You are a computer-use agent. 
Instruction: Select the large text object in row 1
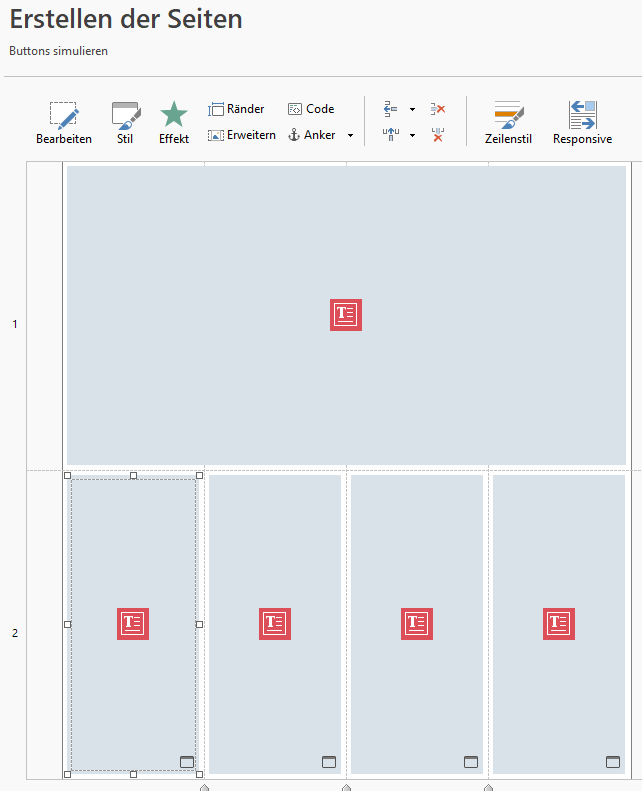(x=346, y=315)
